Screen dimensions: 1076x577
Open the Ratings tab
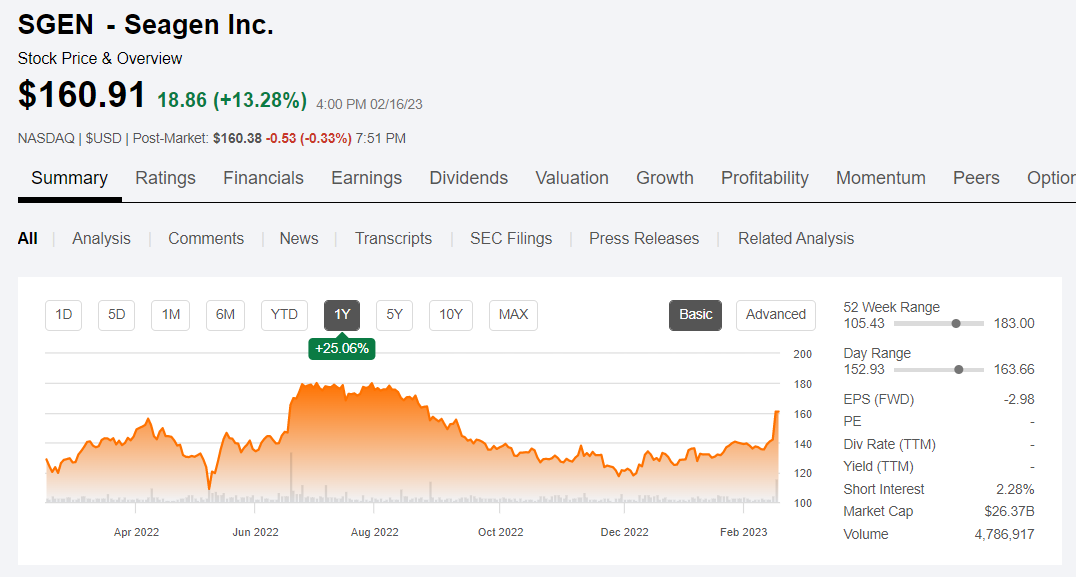[x=165, y=178]
